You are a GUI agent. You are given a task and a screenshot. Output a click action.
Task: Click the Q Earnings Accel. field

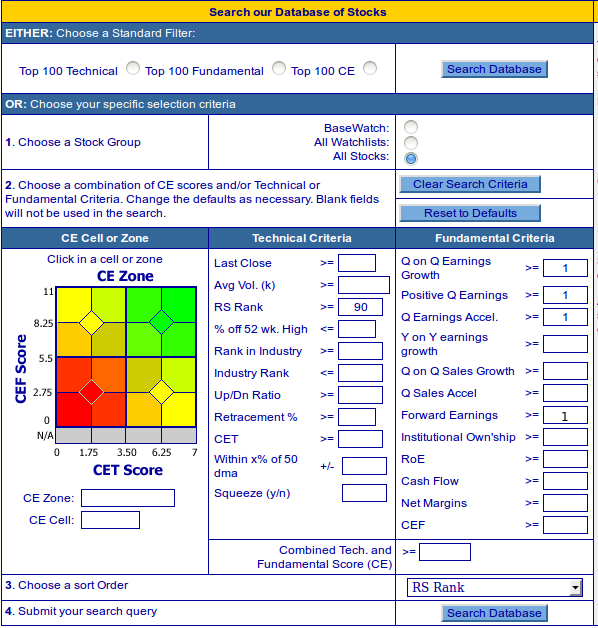tap(565, 317)
